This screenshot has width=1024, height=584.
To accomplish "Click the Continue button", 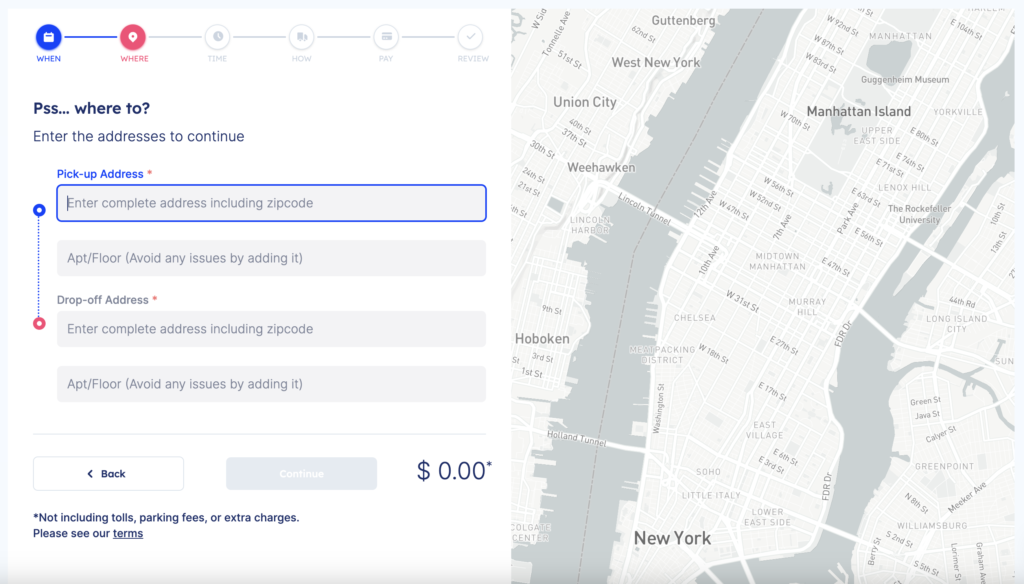I will (x=302, y=474).
